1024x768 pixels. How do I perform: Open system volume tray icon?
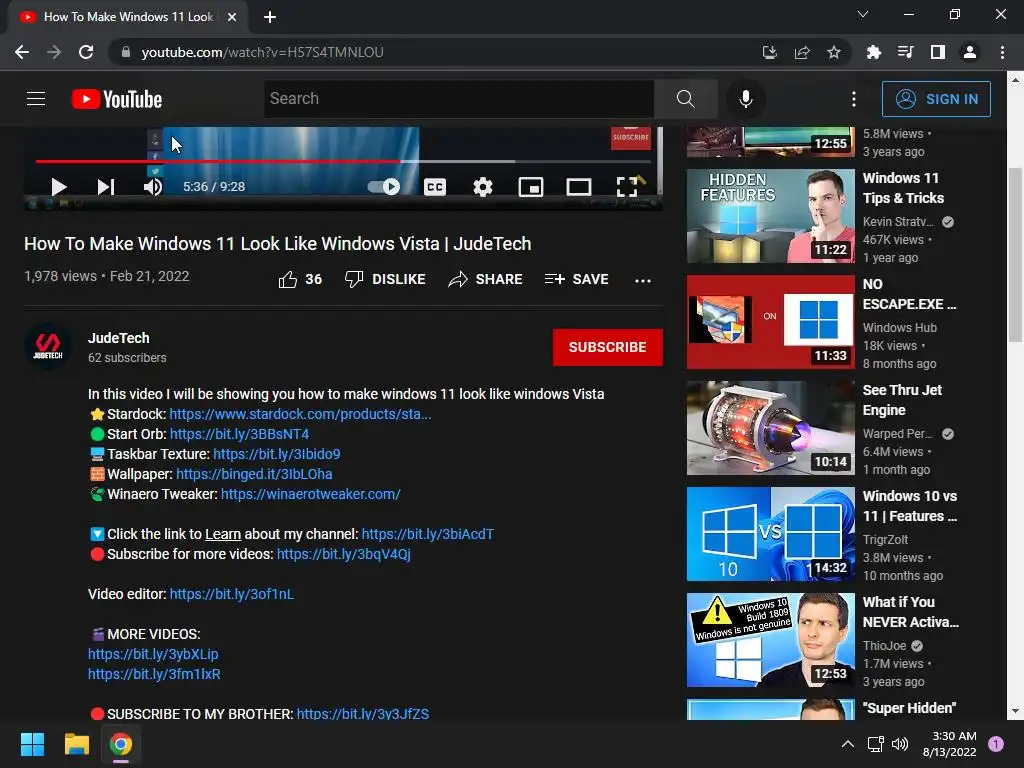tap(900, 744)
